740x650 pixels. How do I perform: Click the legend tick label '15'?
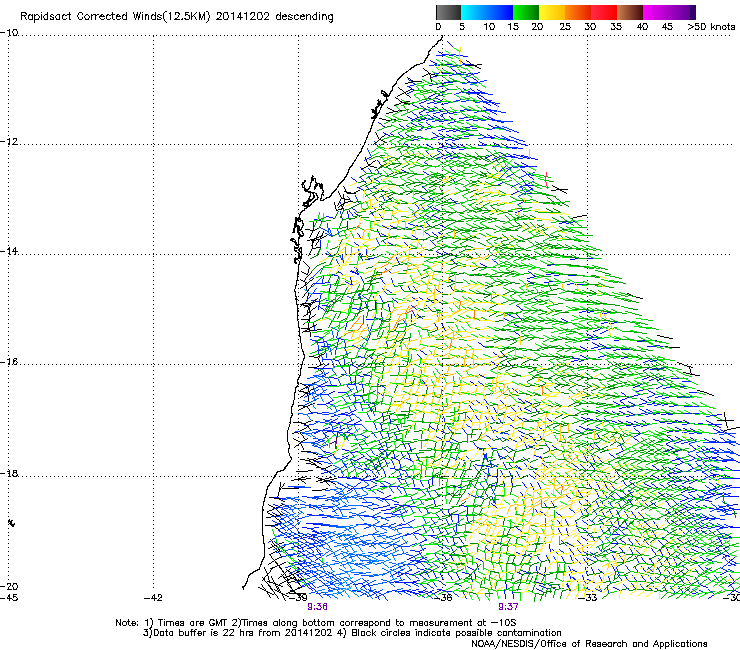pyautogui.click(x=513, y=27)
